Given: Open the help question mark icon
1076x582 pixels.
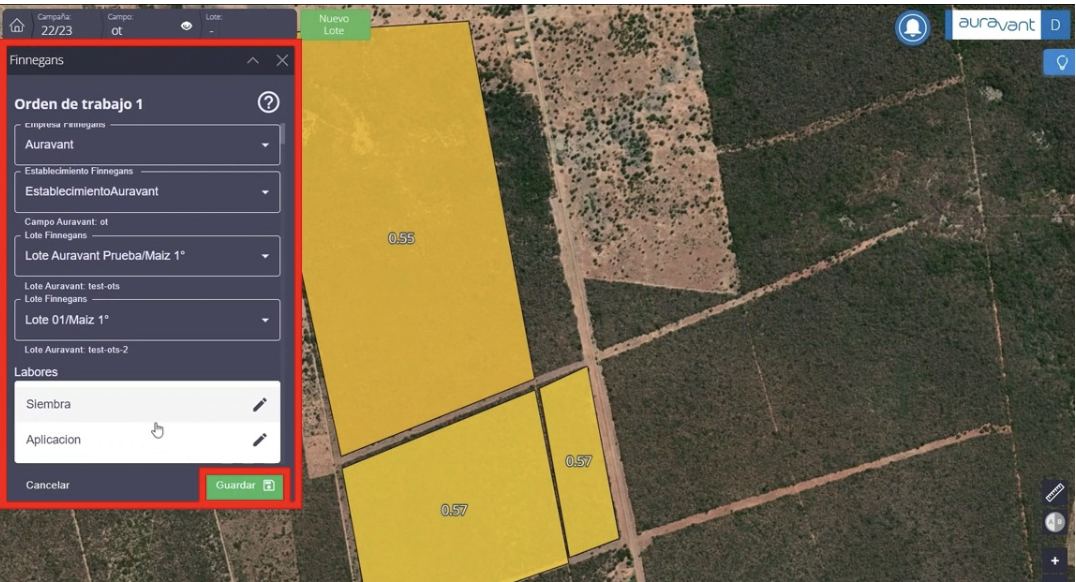Looking at the screenshot, I should (x=268, y=102).
